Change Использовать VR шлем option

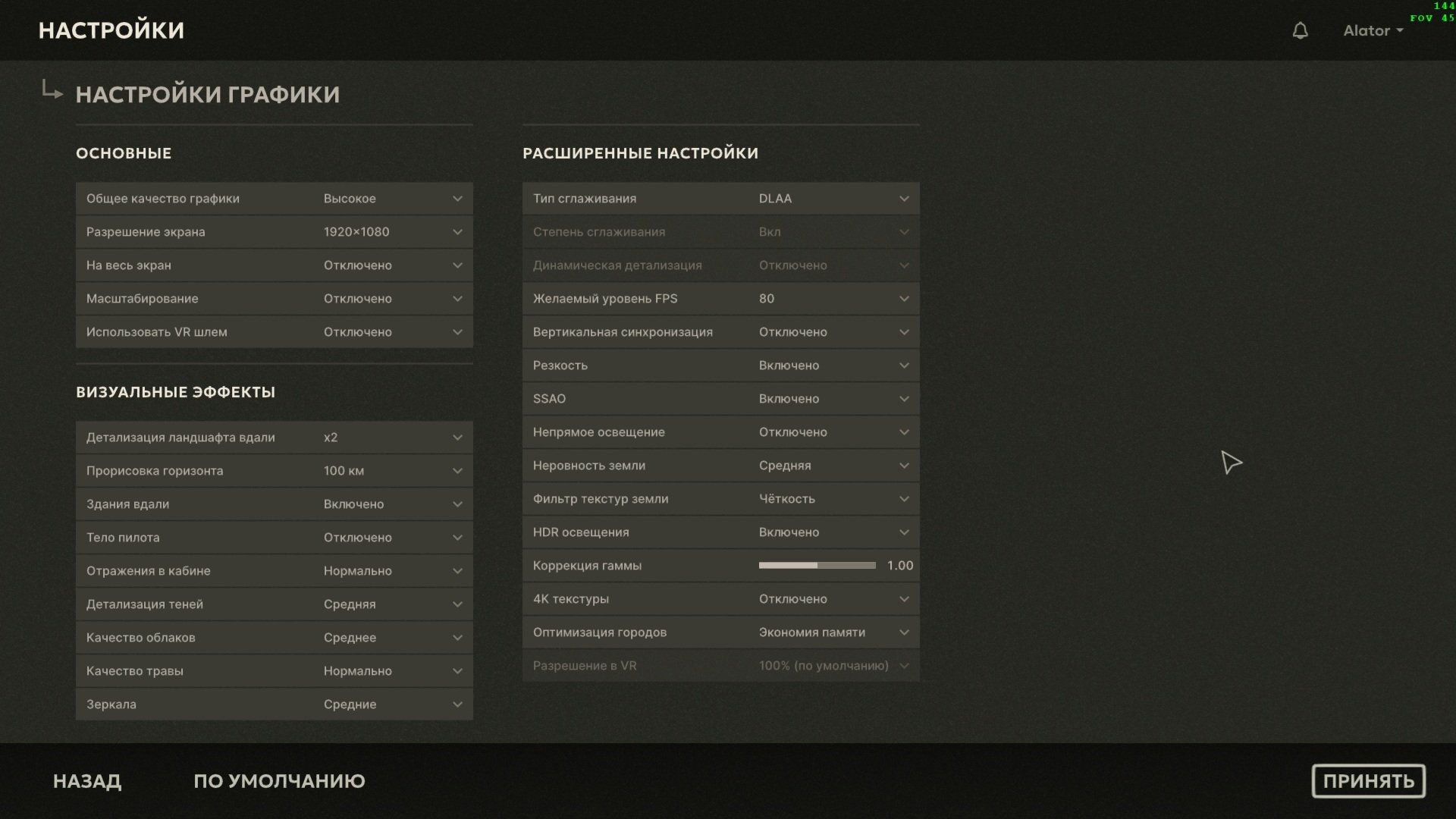(275, 332)
